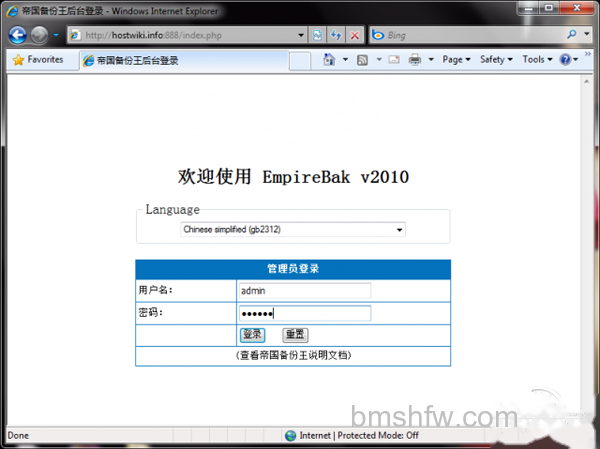The height and width of the screenshot is (449, 600).
Task: Click the Print icon
Action: coord(415,60)
